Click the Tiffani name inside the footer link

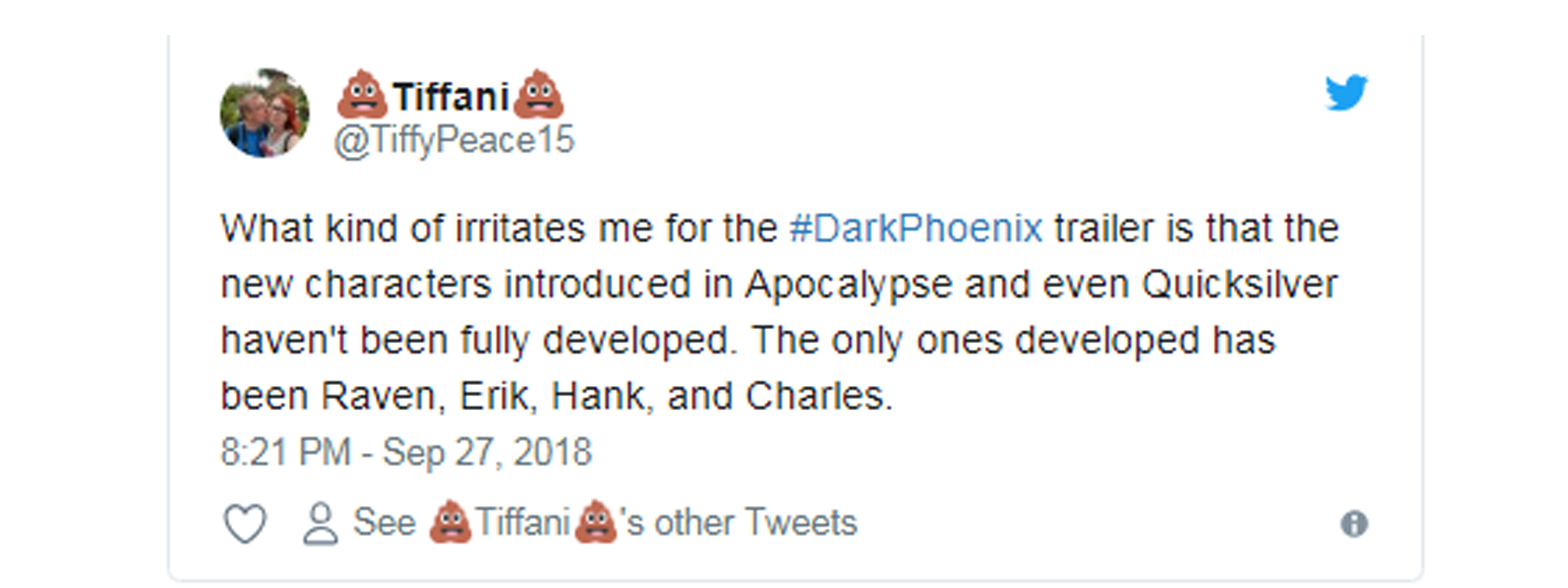point(522,522)
